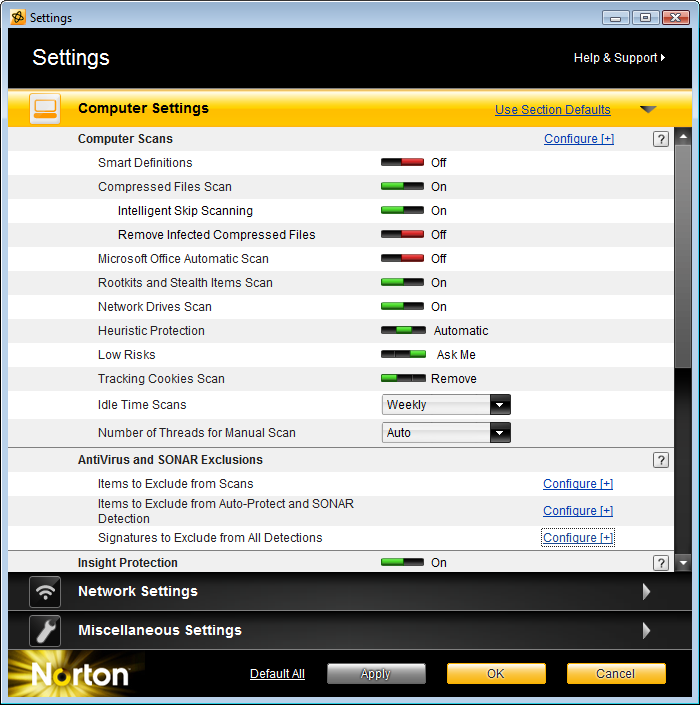The height and width of the screenshot is (705, 700).
Task: Click the scrollbar up arrow
Action: click(683, 136)
